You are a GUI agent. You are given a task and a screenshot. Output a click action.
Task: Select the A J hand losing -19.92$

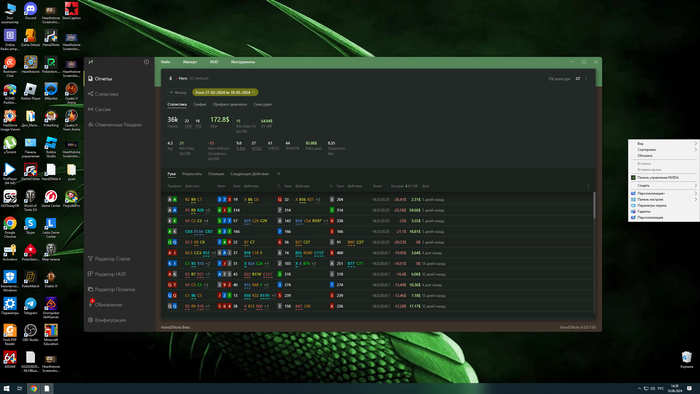377,253
